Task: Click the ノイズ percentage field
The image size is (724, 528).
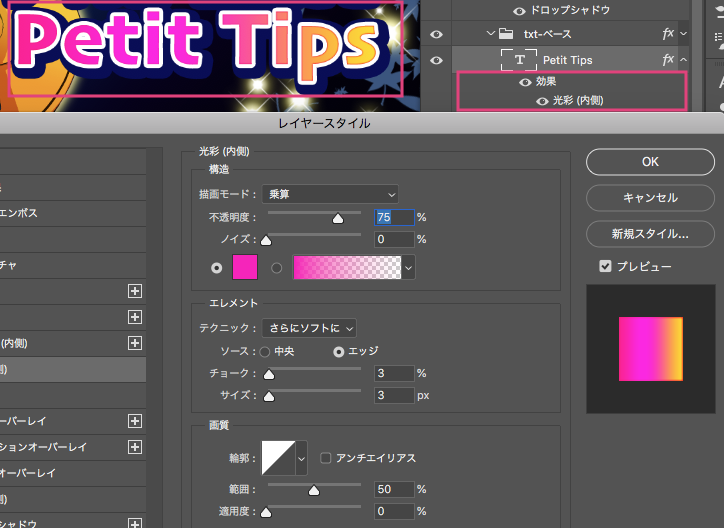Action: click(394, 239)
